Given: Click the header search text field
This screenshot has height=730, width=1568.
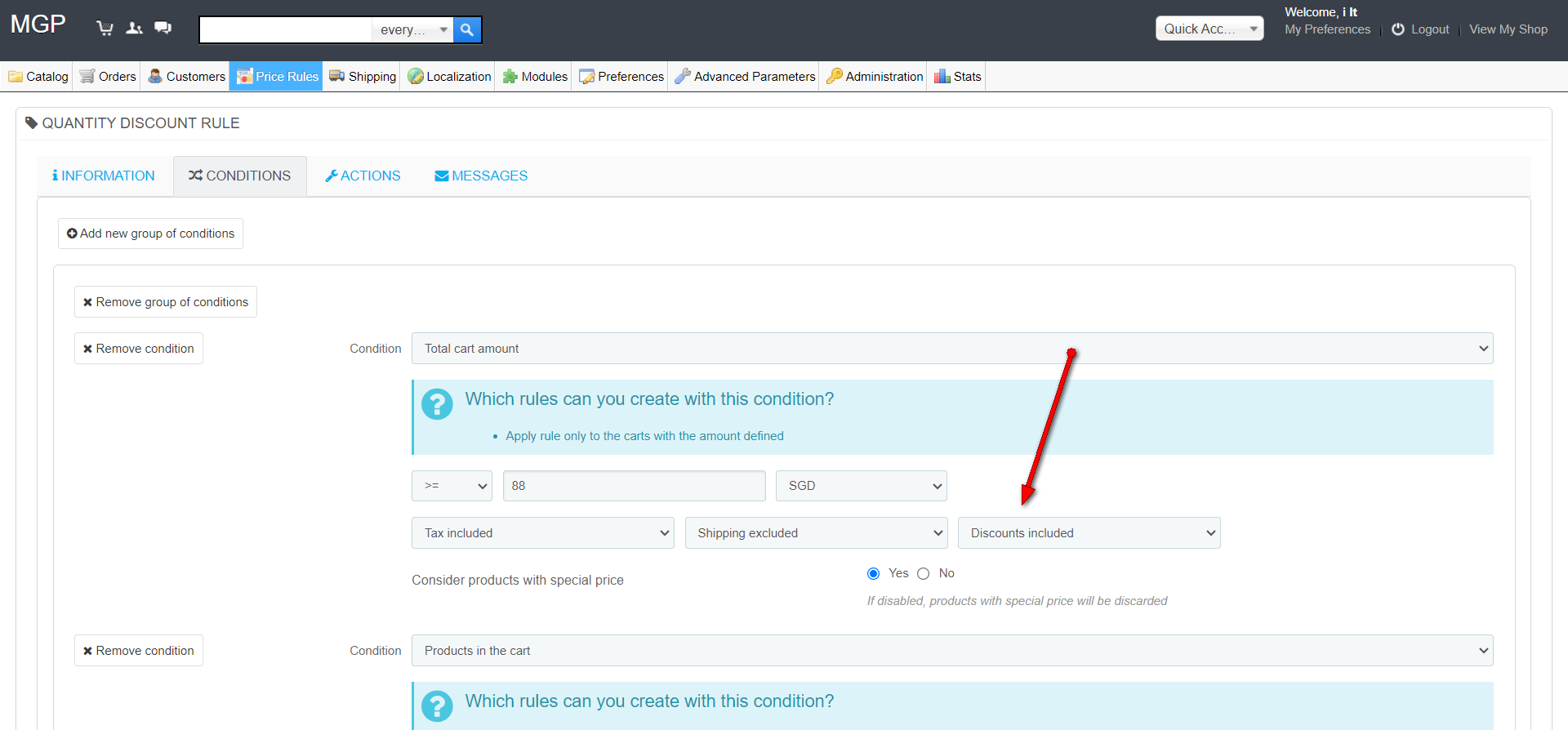Looking at the screenshot, I should click(x=286, y=29).
